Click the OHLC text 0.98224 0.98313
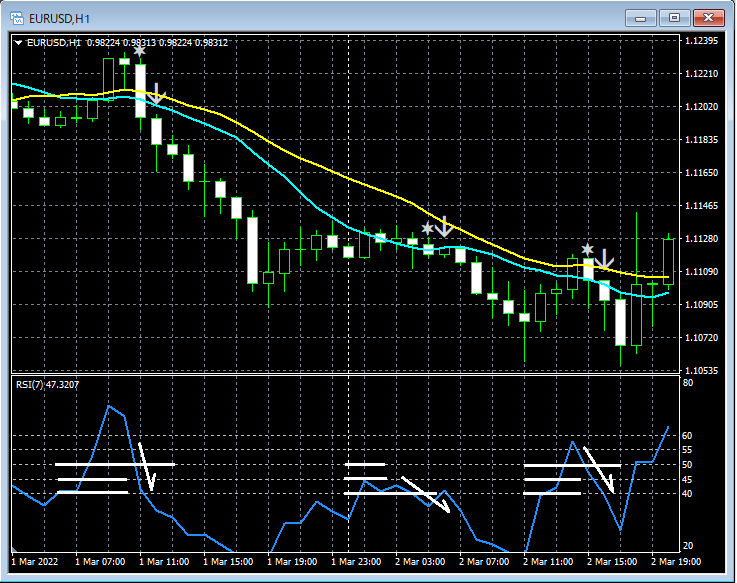The width and height of the screenshot is (737, 583). 121,43
